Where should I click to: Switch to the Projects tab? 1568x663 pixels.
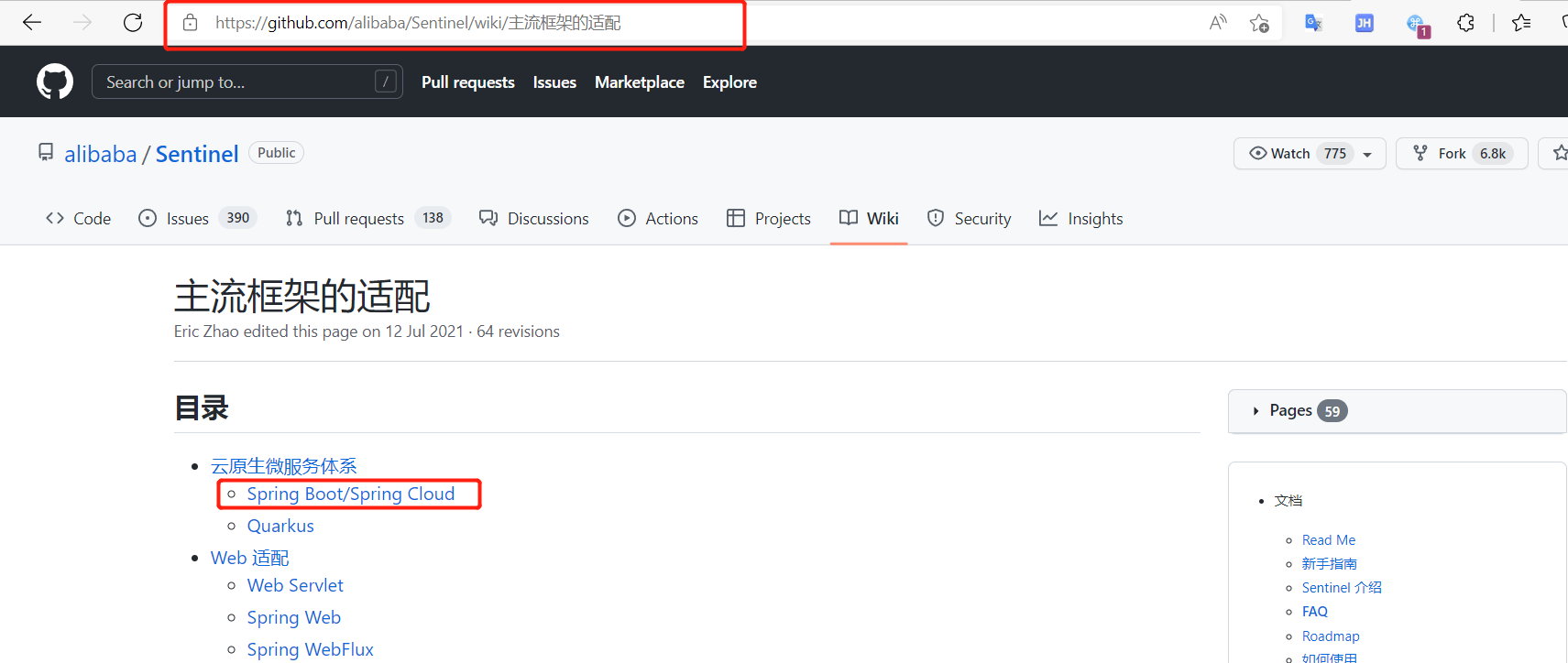click(x=769, y=218)
